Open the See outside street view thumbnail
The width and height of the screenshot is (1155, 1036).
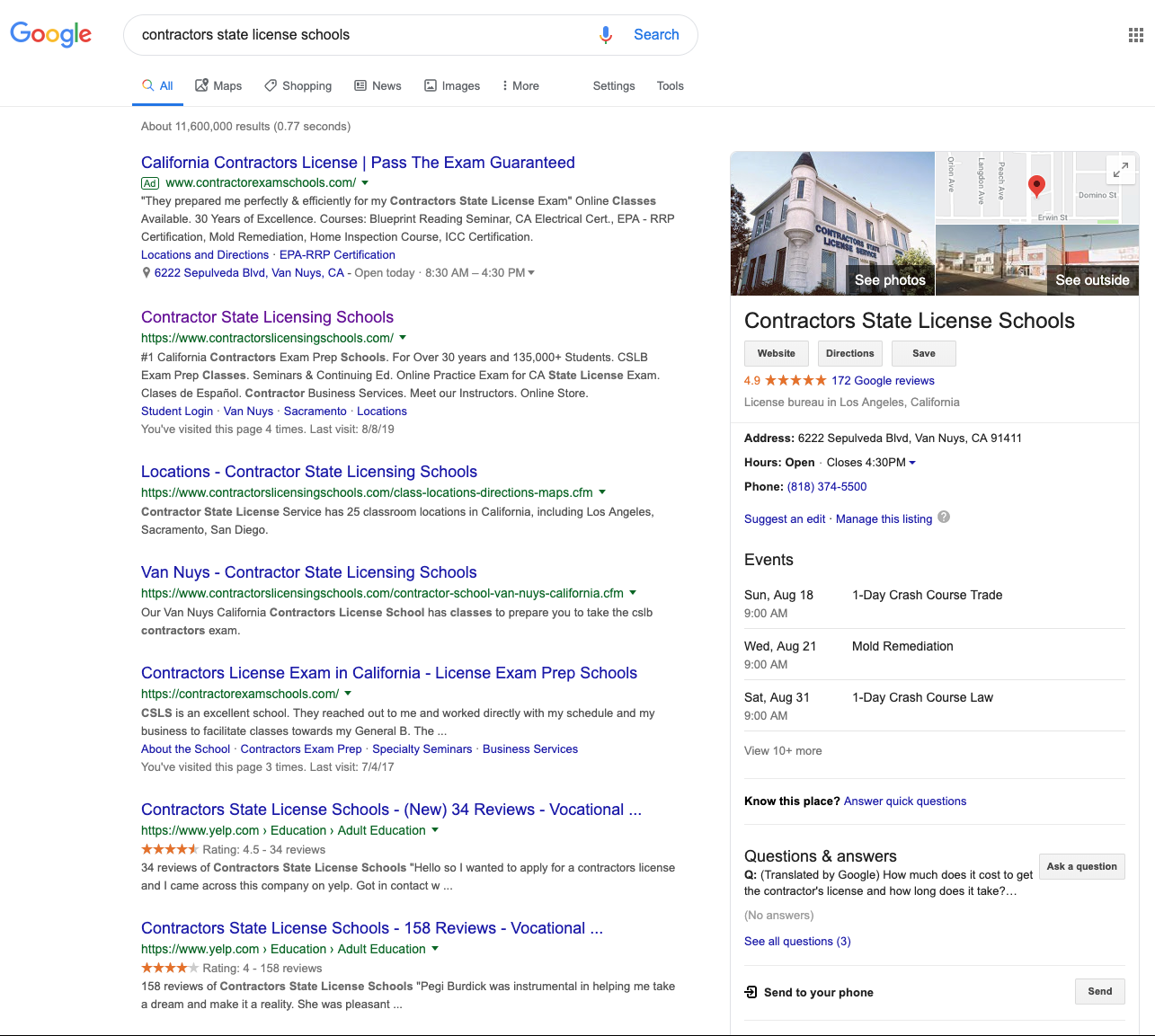[1037, 260]
